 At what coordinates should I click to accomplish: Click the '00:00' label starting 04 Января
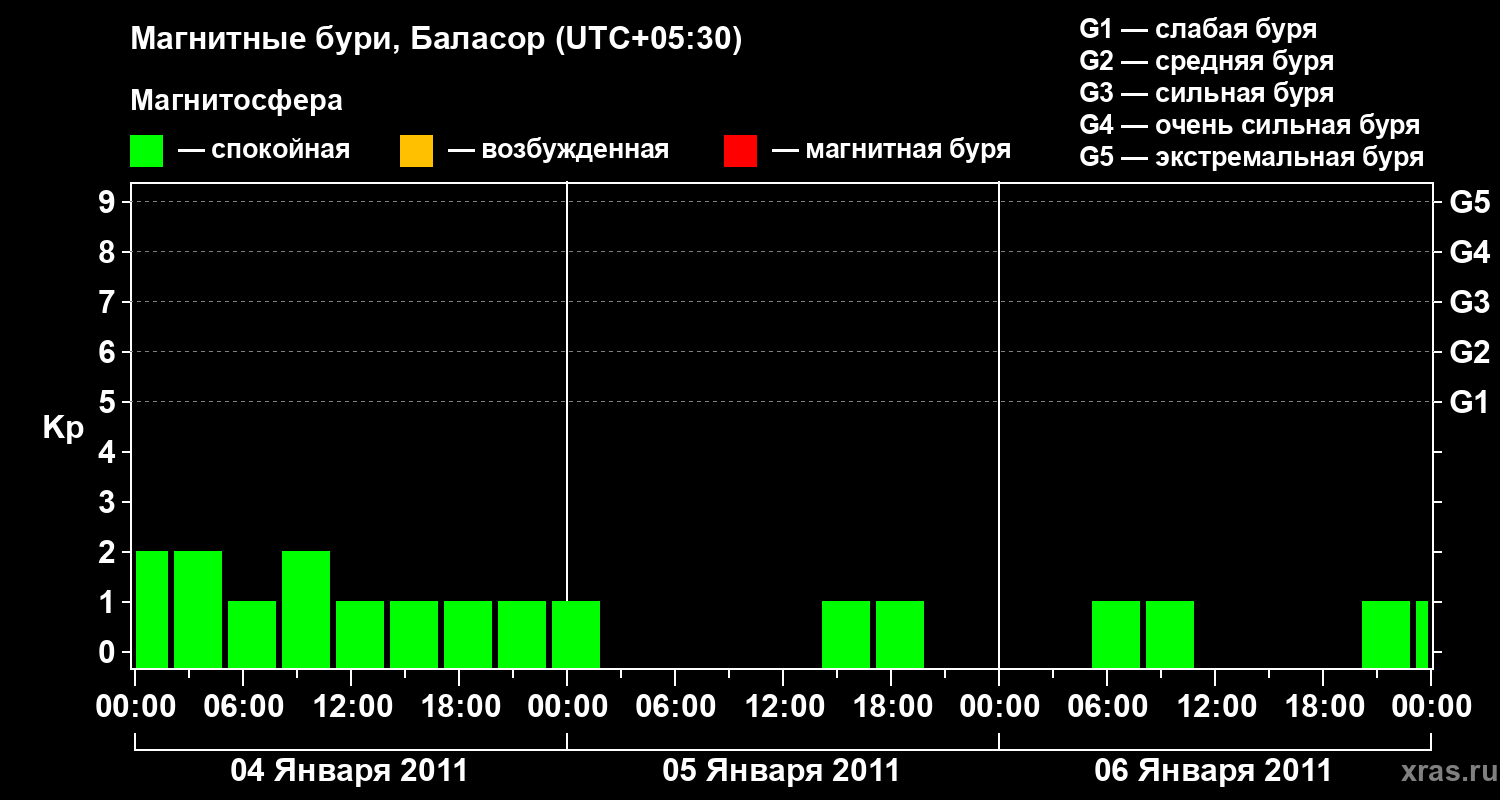tap(135, 707)
